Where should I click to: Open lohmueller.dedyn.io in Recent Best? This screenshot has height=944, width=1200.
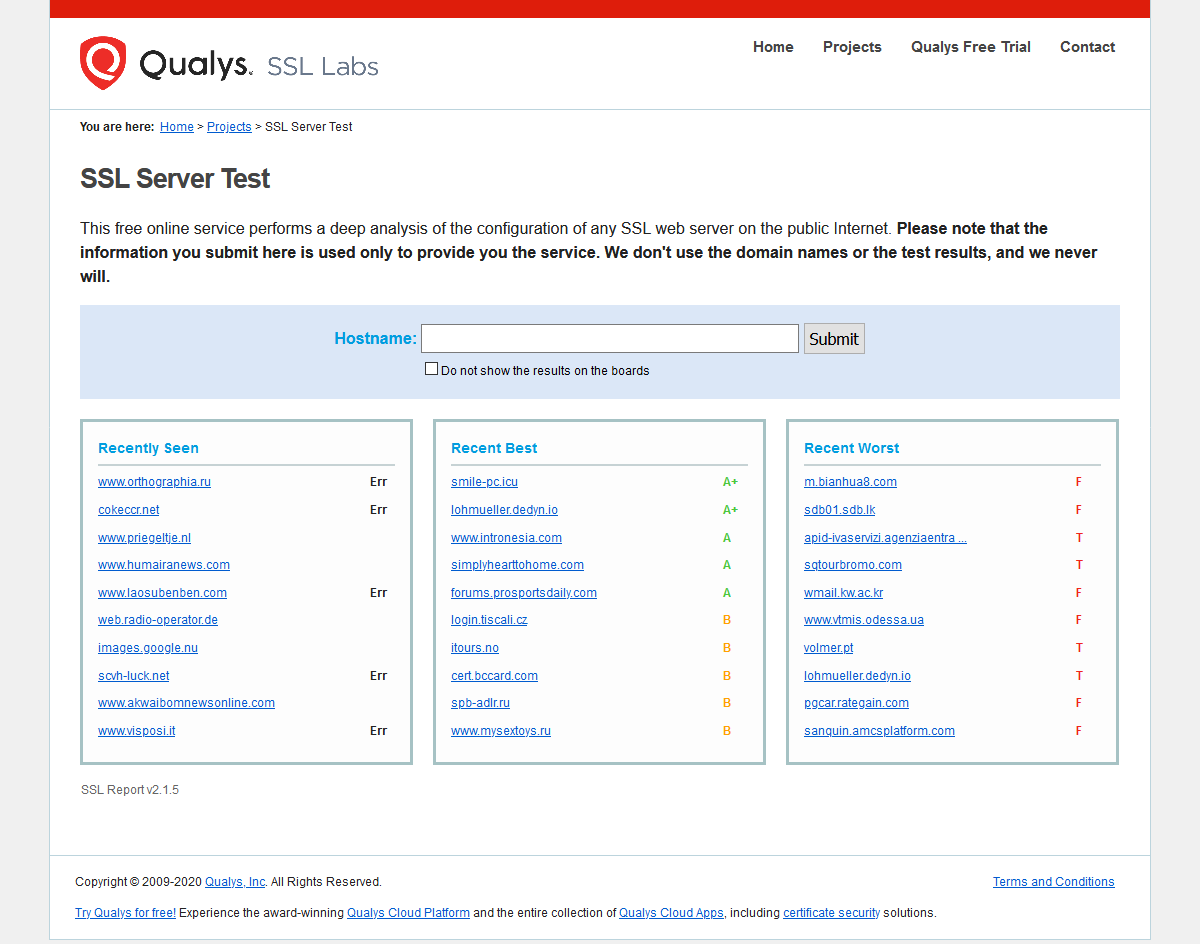pyautogui.click(x=504, y=510)
